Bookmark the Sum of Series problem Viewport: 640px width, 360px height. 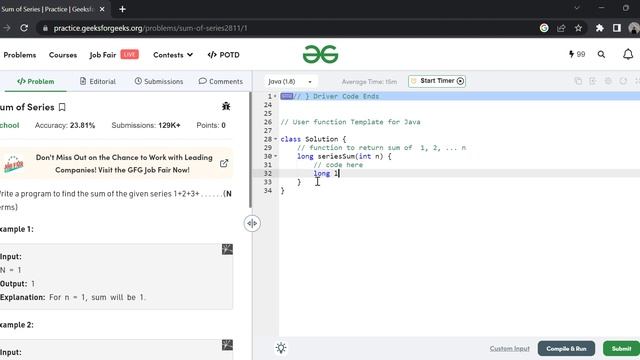click(62, 107)
